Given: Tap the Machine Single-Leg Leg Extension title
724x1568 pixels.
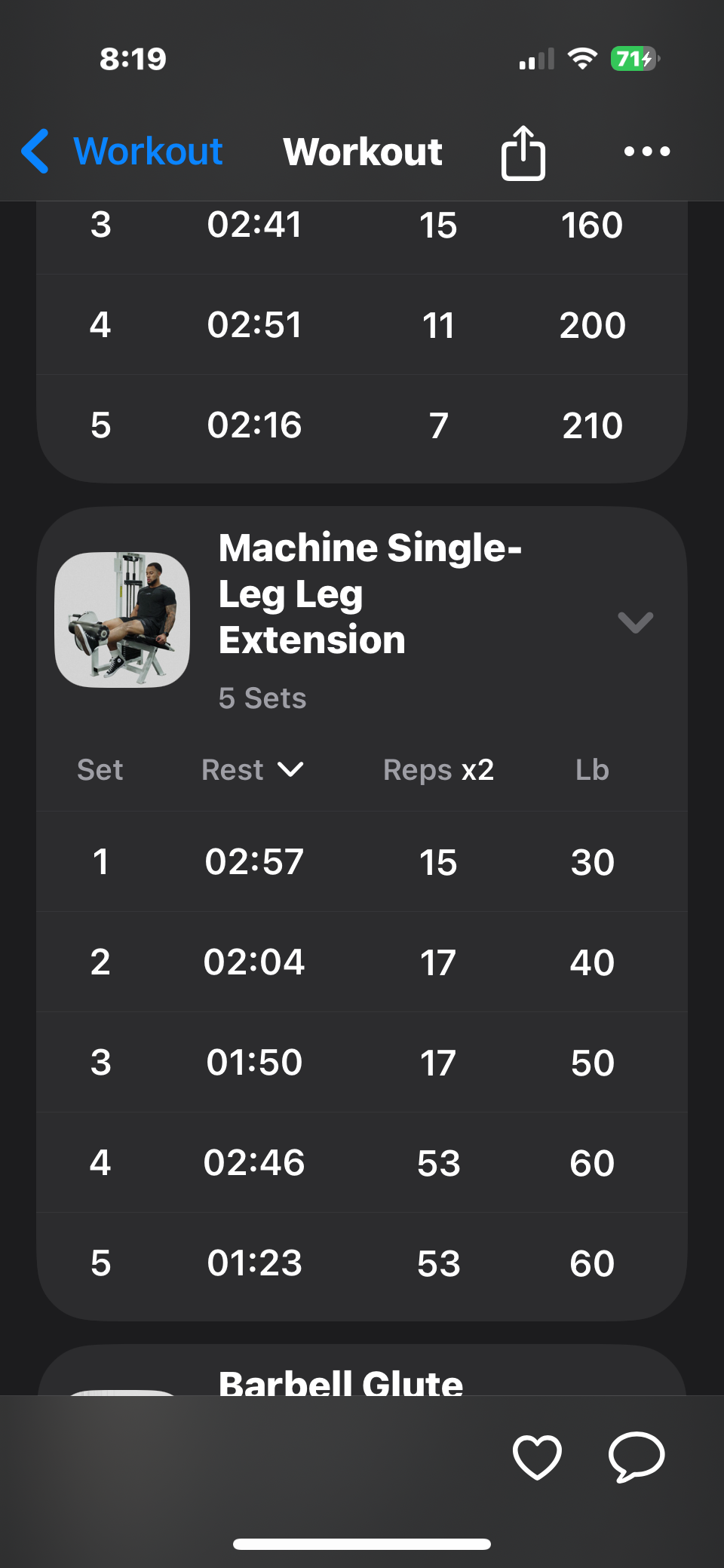Looking at the screenshot, I should click(370, 594).
